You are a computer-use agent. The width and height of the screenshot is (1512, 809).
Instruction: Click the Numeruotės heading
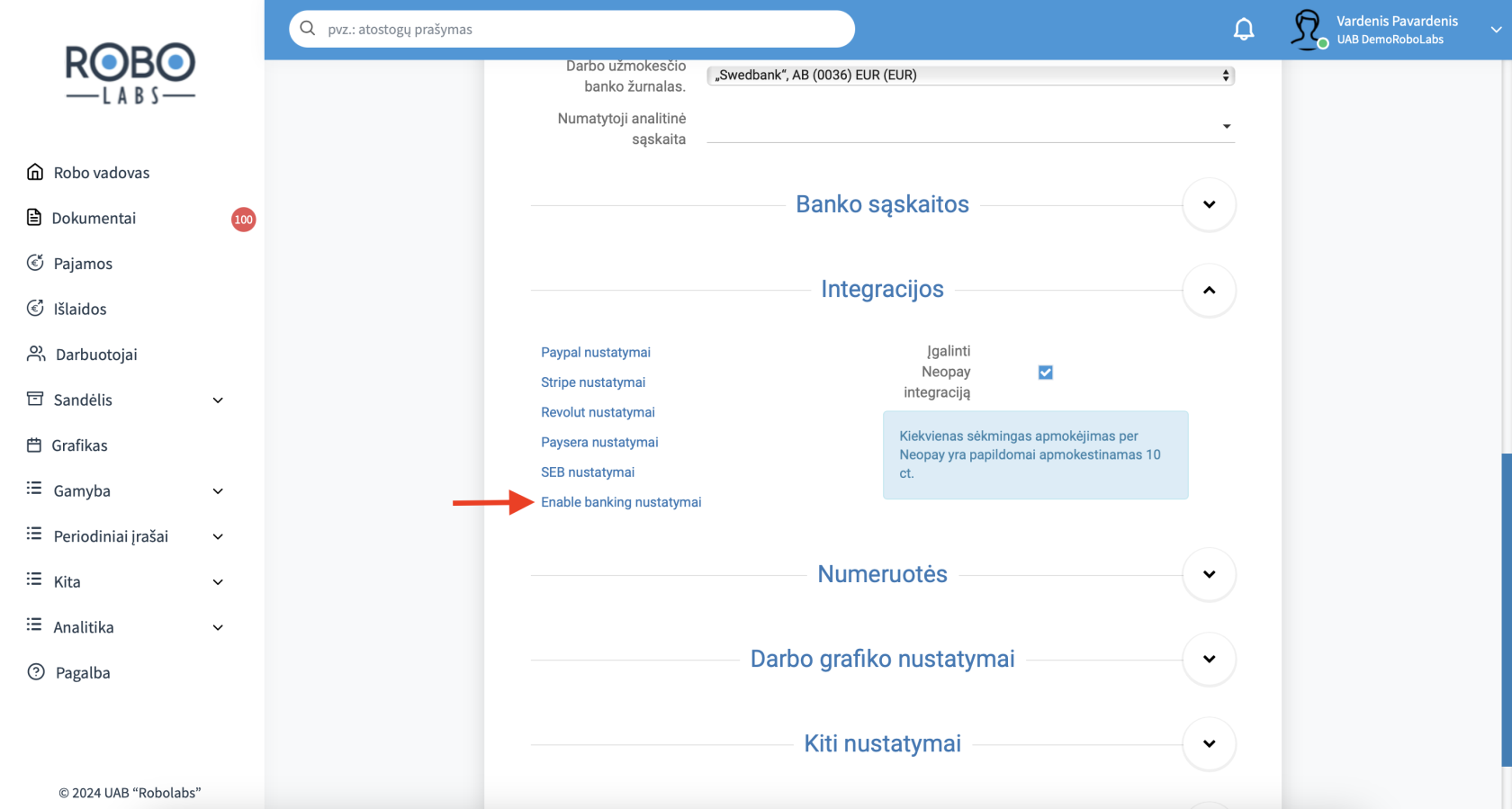[x=882, y=574]
